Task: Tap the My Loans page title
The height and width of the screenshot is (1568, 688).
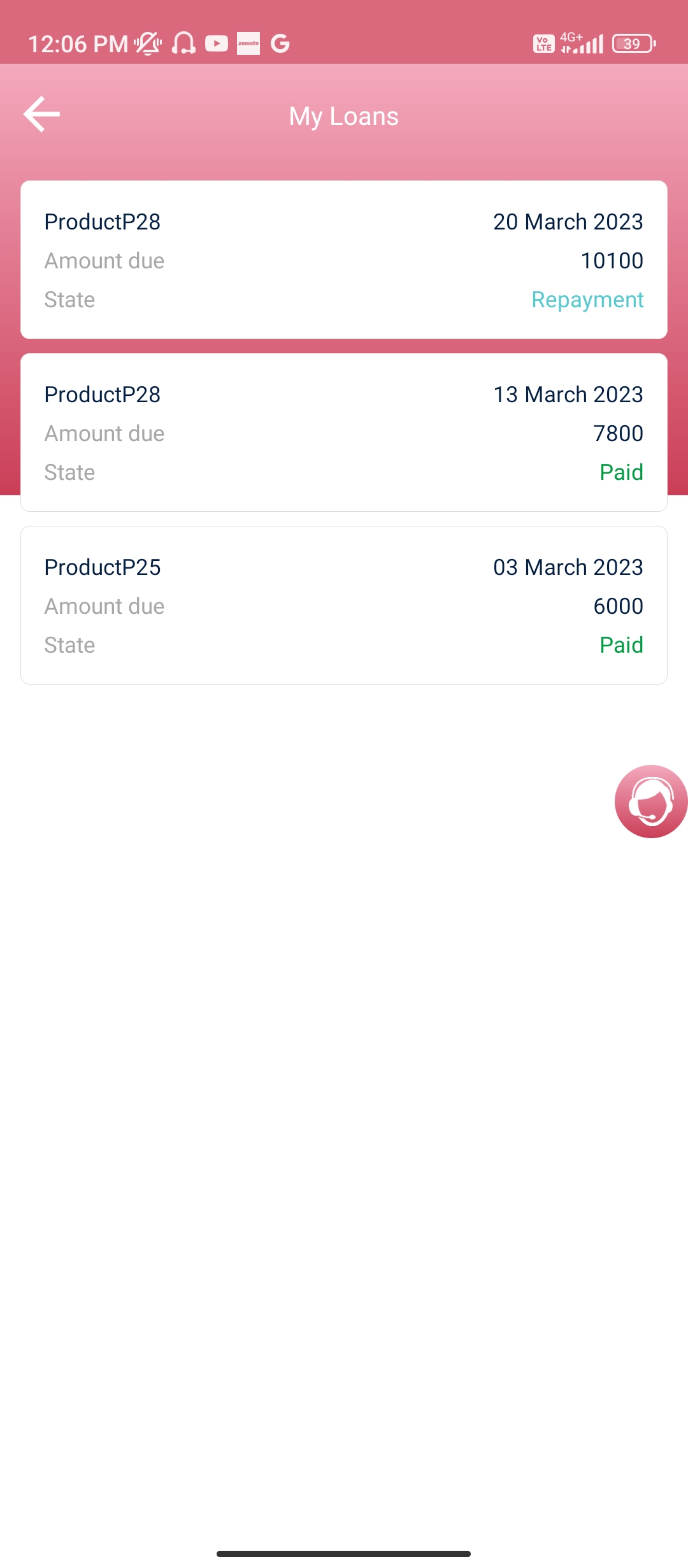Action: click(344, 117)
